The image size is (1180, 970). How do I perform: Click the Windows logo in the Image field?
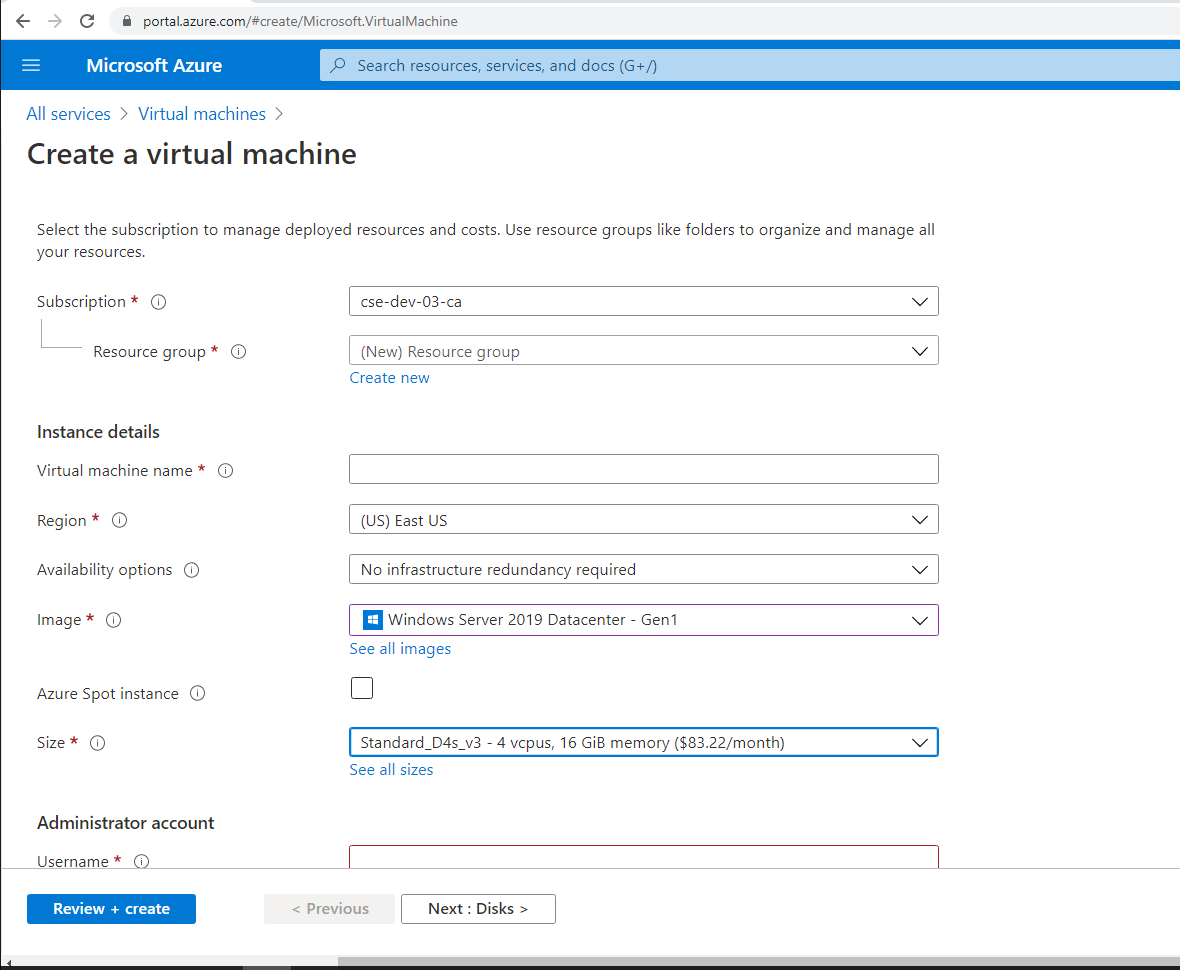372,619
